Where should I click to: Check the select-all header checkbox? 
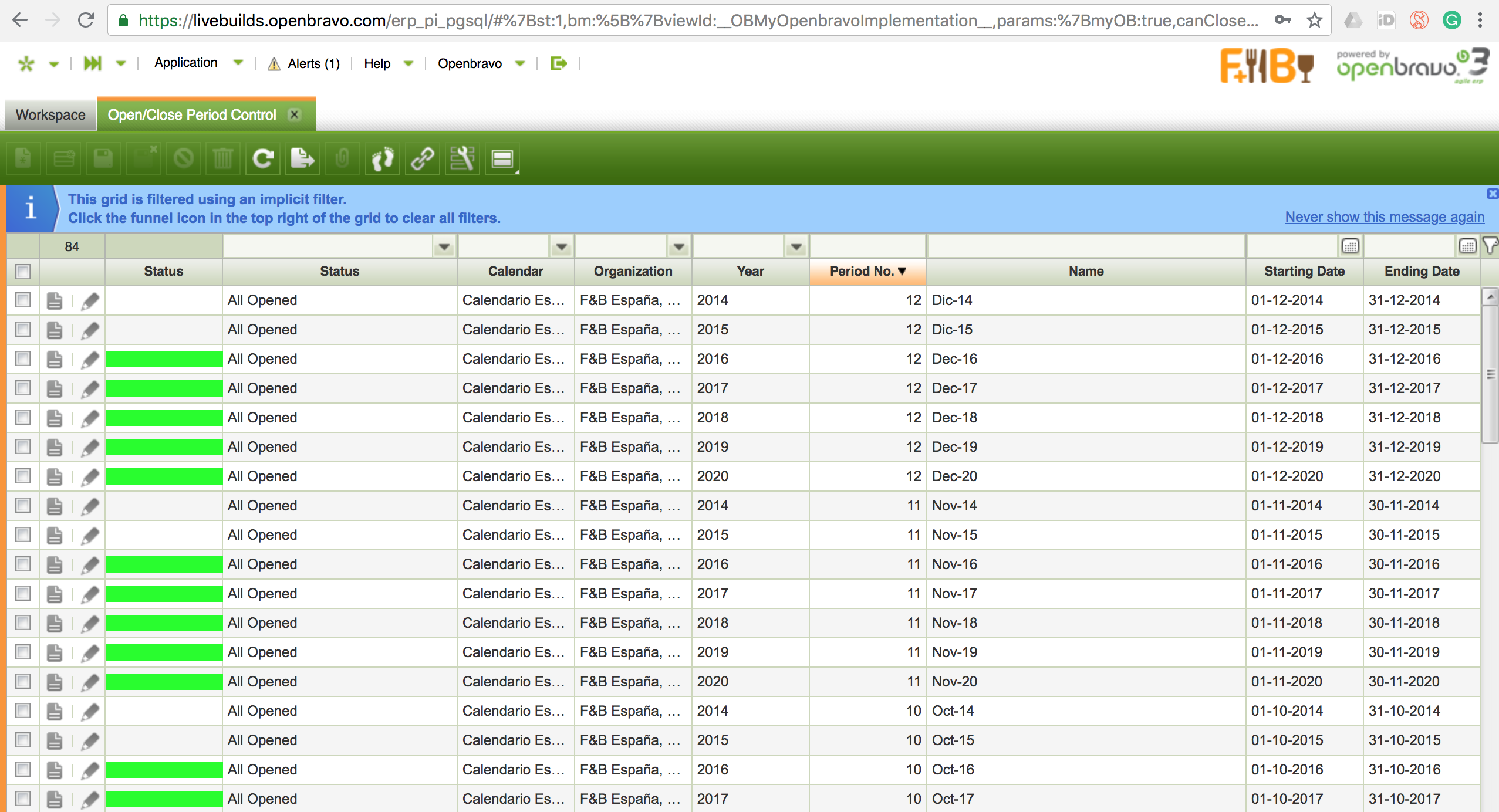[23, 272]
